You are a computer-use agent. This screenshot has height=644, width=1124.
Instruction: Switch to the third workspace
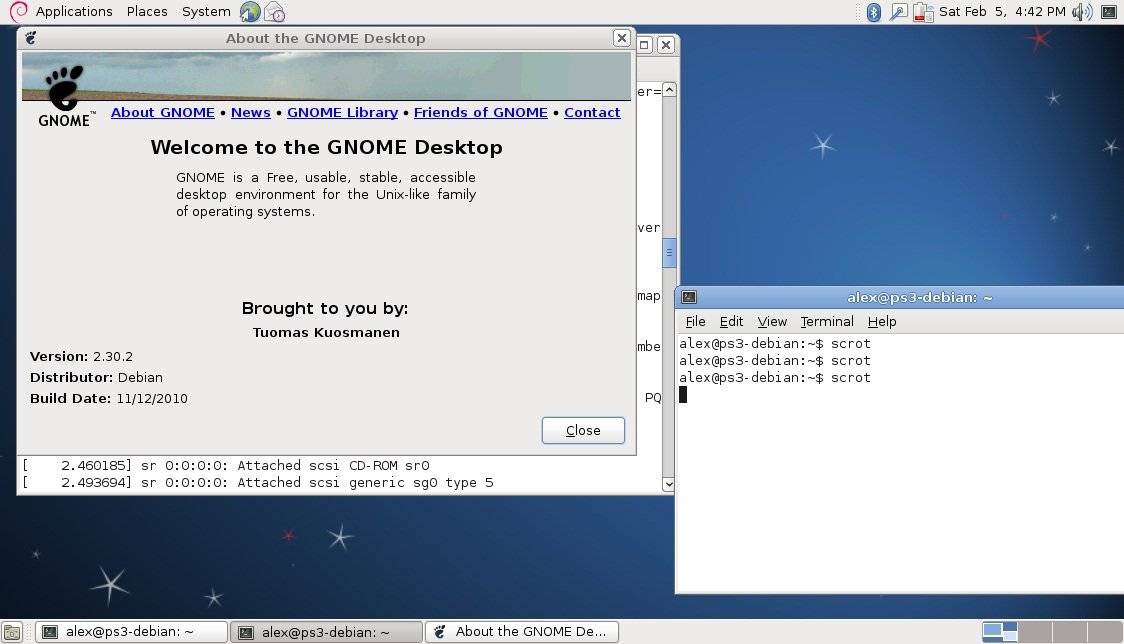1070,632
